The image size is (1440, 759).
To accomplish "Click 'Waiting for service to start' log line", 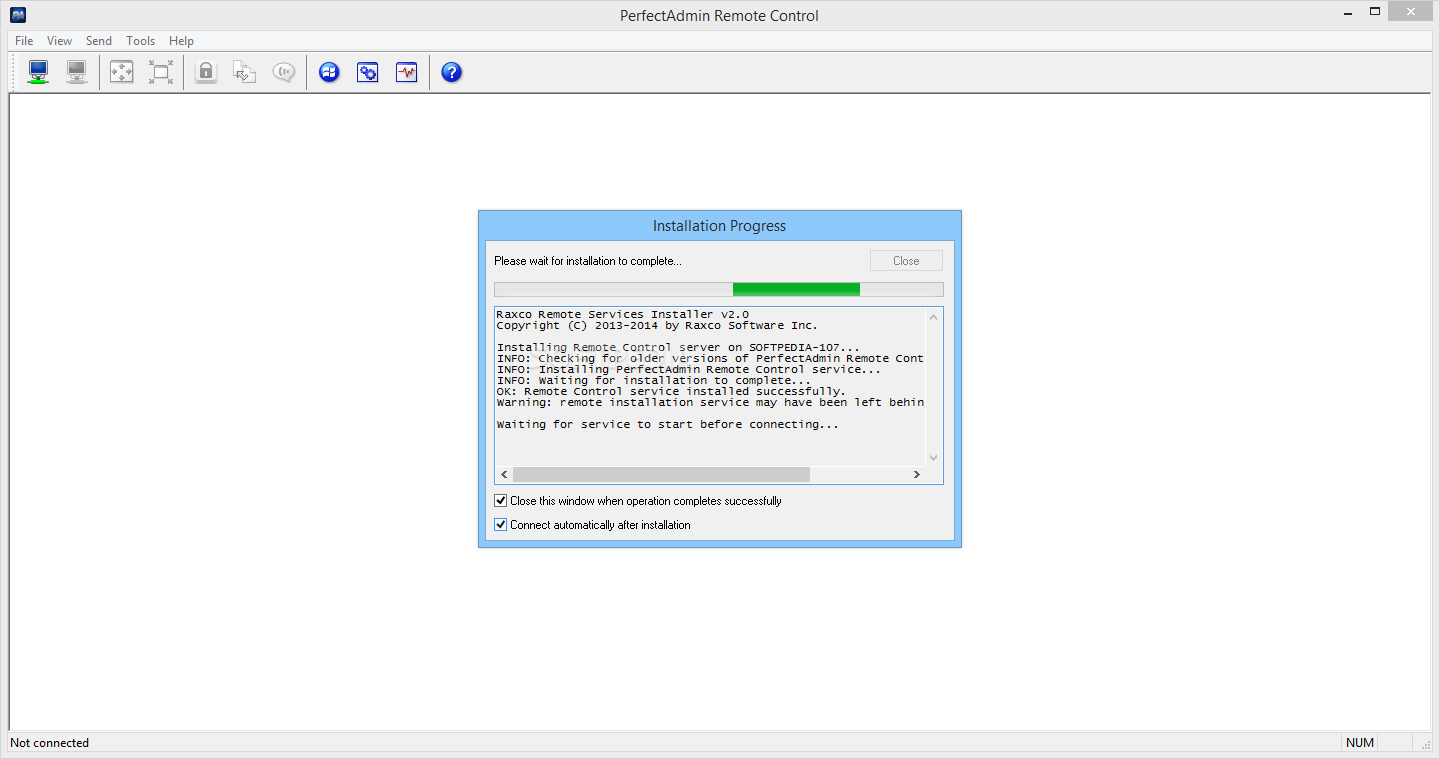I will tap(667, 425).
